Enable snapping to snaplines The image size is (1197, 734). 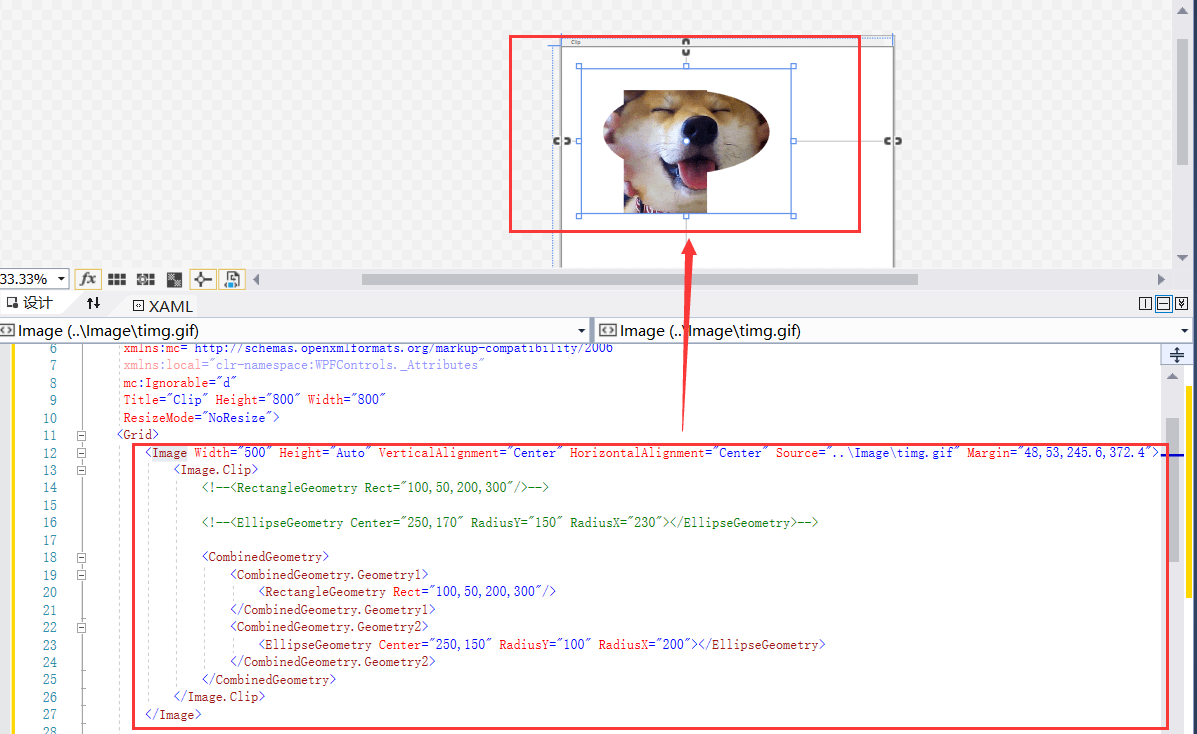coord(202,278)
